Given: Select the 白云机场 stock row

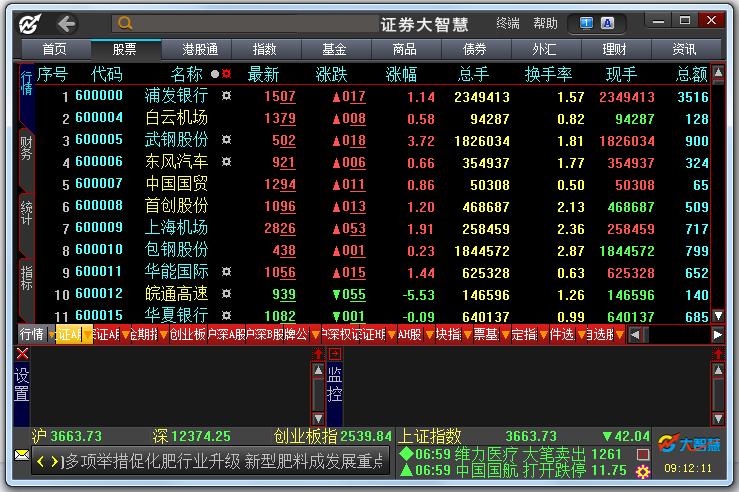Looking at the screenshot, I should [372, 118].
